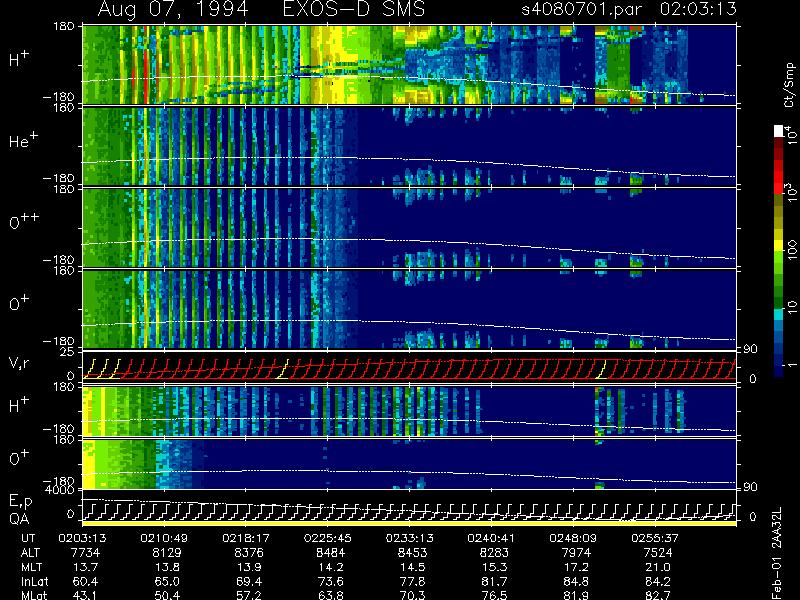Click the InLat value '77.8'

pyautogui.click(x=412, y=581)
